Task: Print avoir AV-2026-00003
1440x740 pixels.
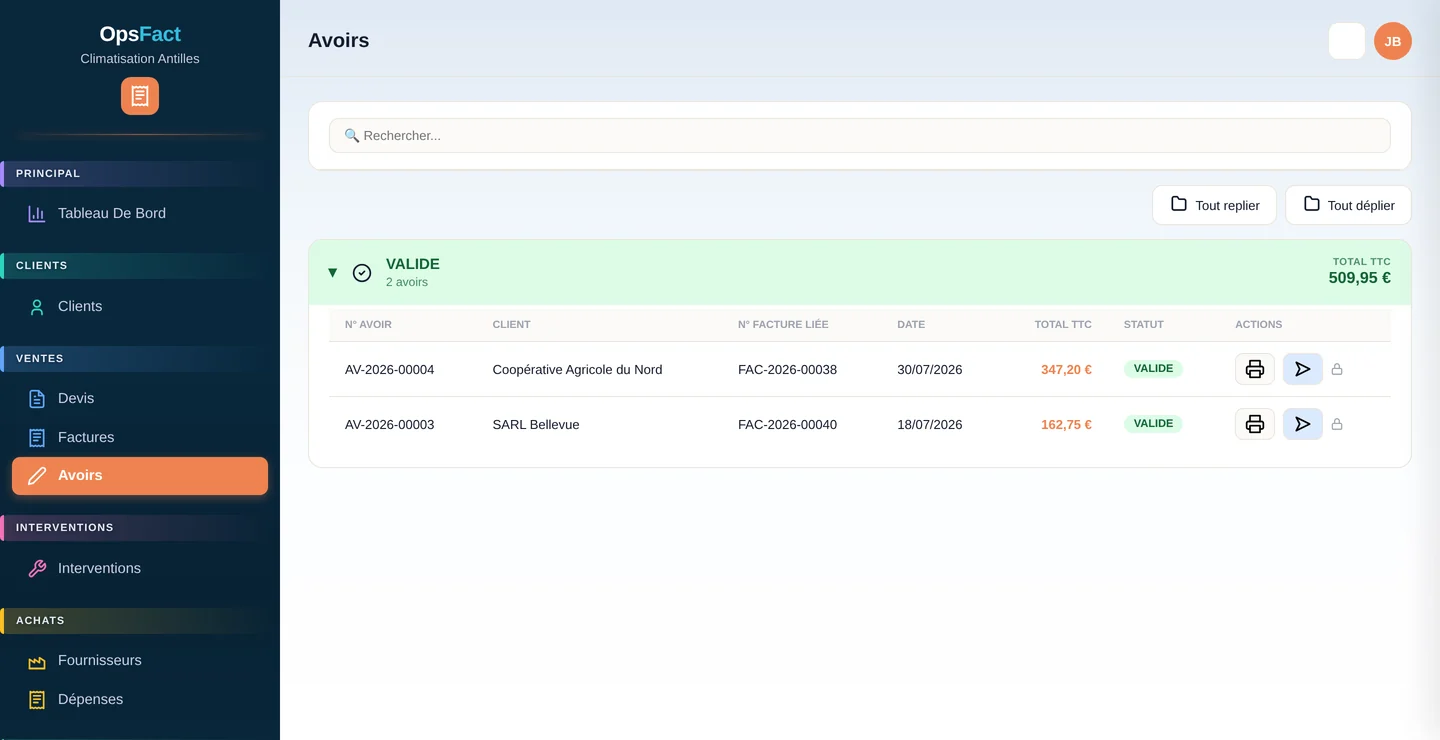Action: tap(1255, 424)
